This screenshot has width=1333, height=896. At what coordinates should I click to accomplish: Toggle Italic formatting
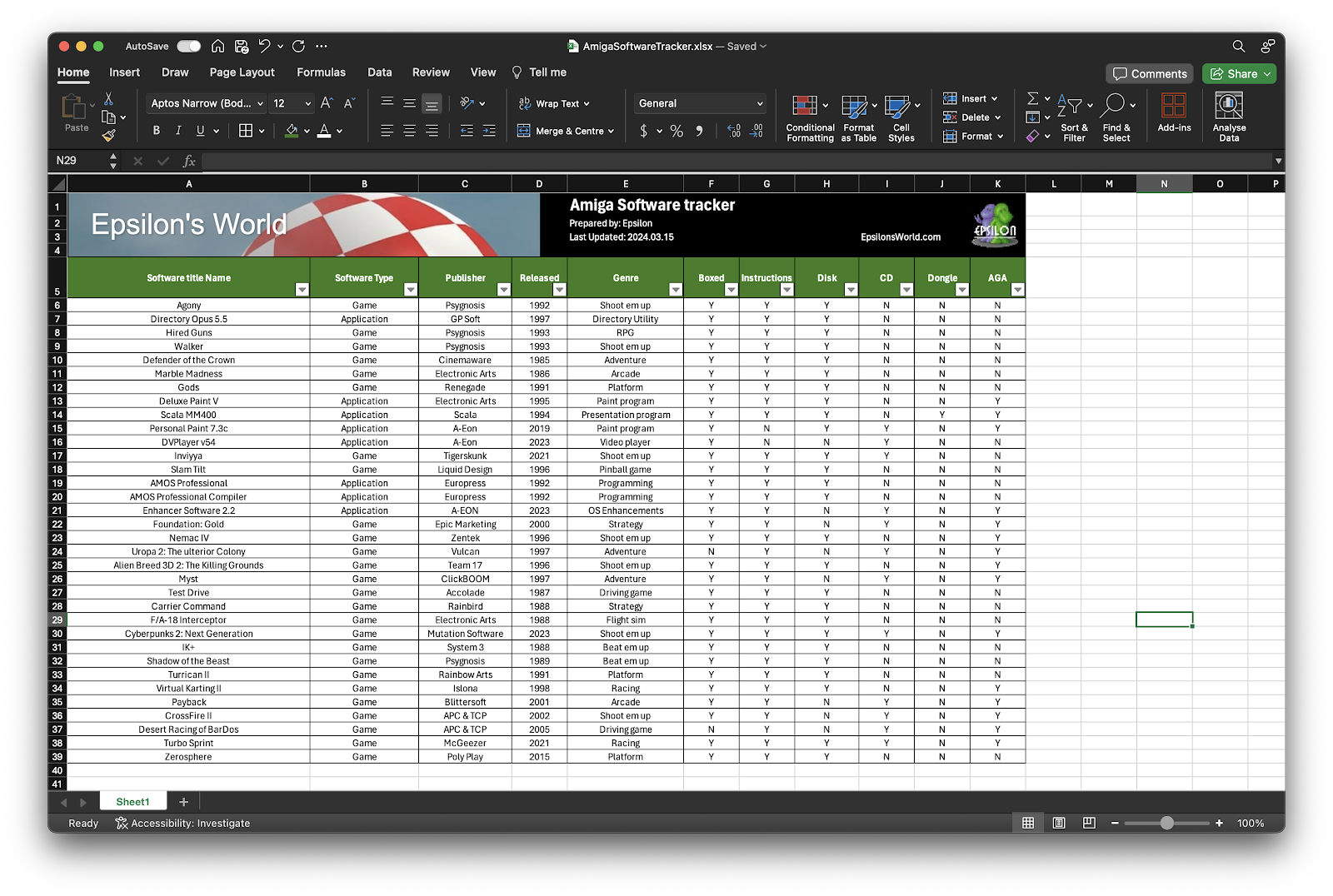coord(177,131)
